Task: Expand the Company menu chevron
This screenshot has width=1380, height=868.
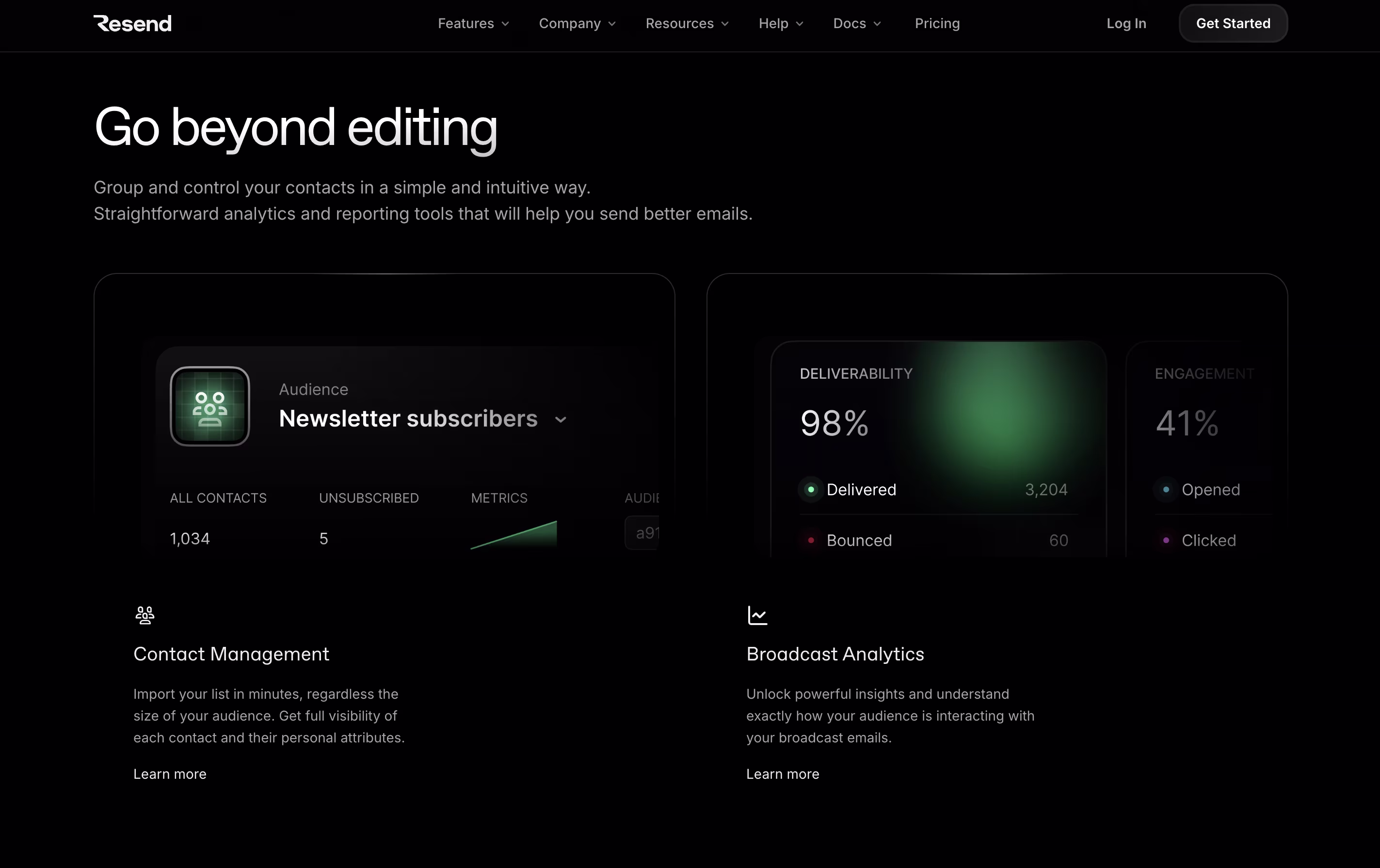Action: tap(612, 24)
